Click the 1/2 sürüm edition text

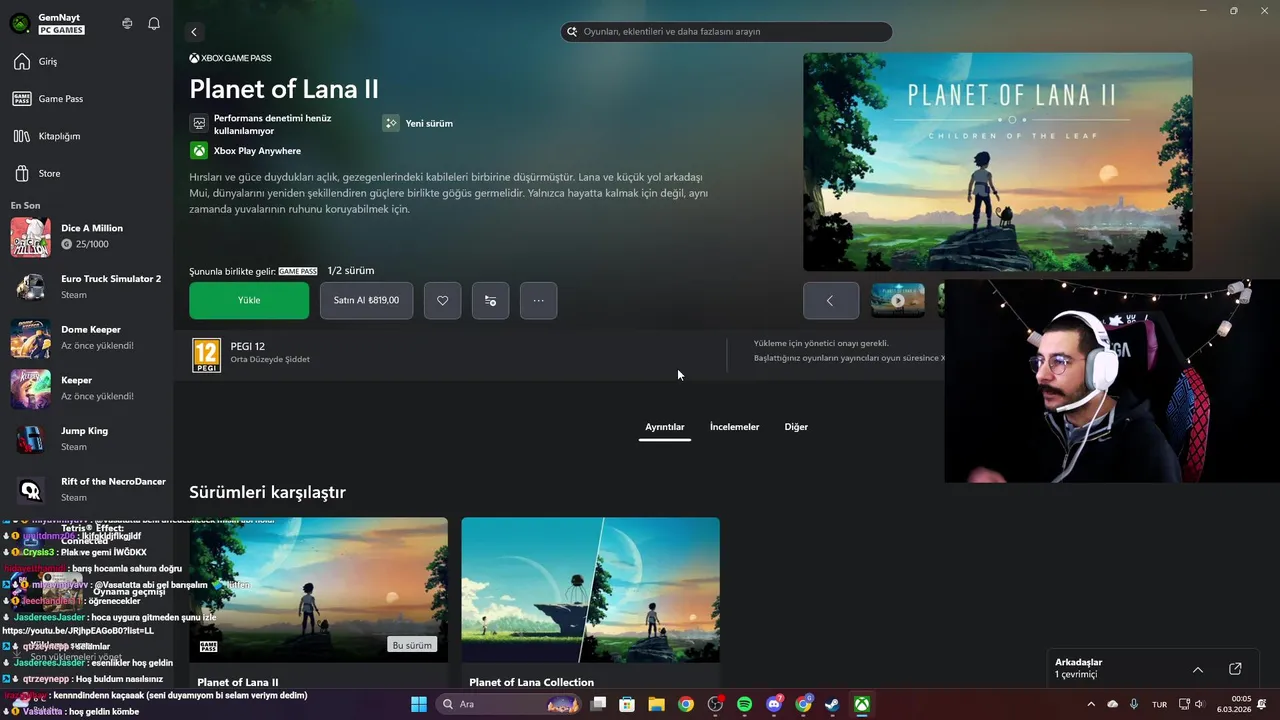[351, 271]
